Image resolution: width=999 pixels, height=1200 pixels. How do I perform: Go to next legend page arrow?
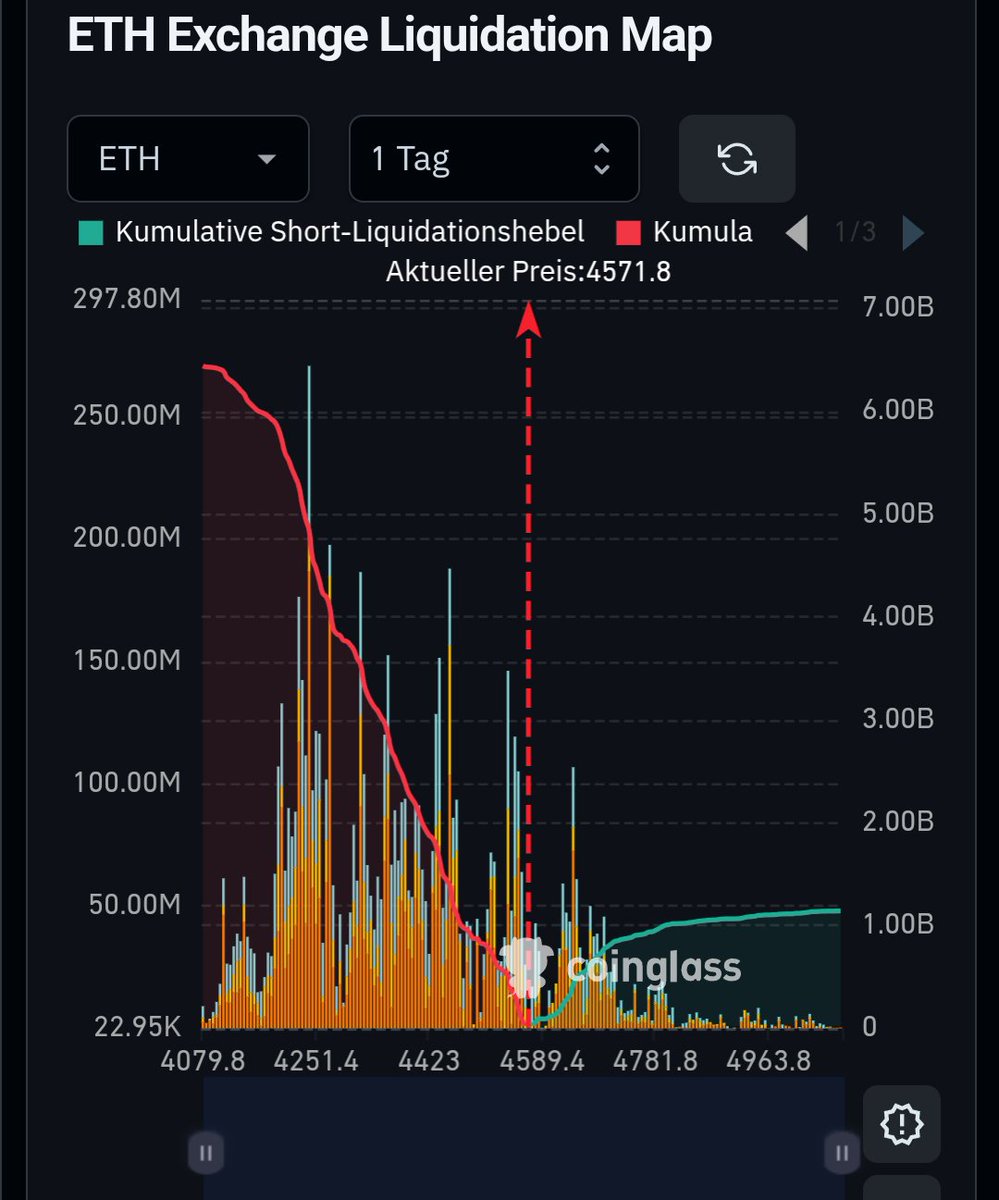(x=913, y=233)
